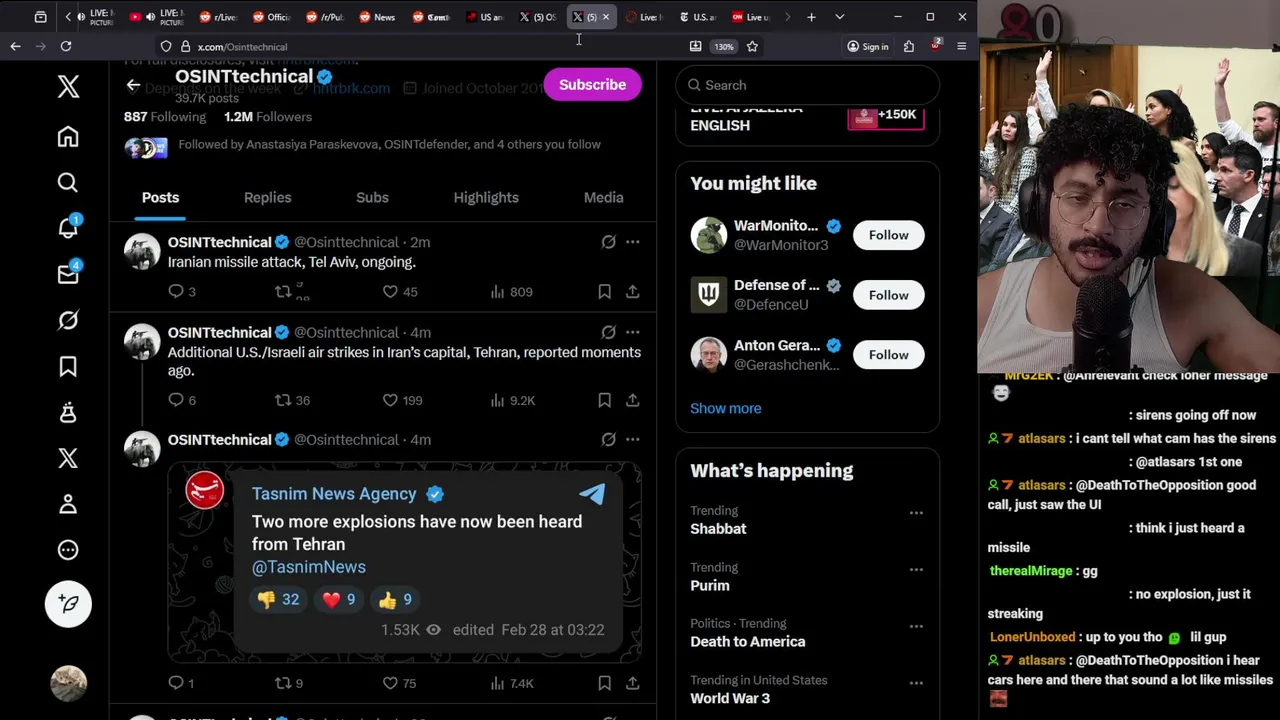Open more options on Tehran air strikes post
Viewport: 1280px width, 720px height.
(x=632, y=332)
